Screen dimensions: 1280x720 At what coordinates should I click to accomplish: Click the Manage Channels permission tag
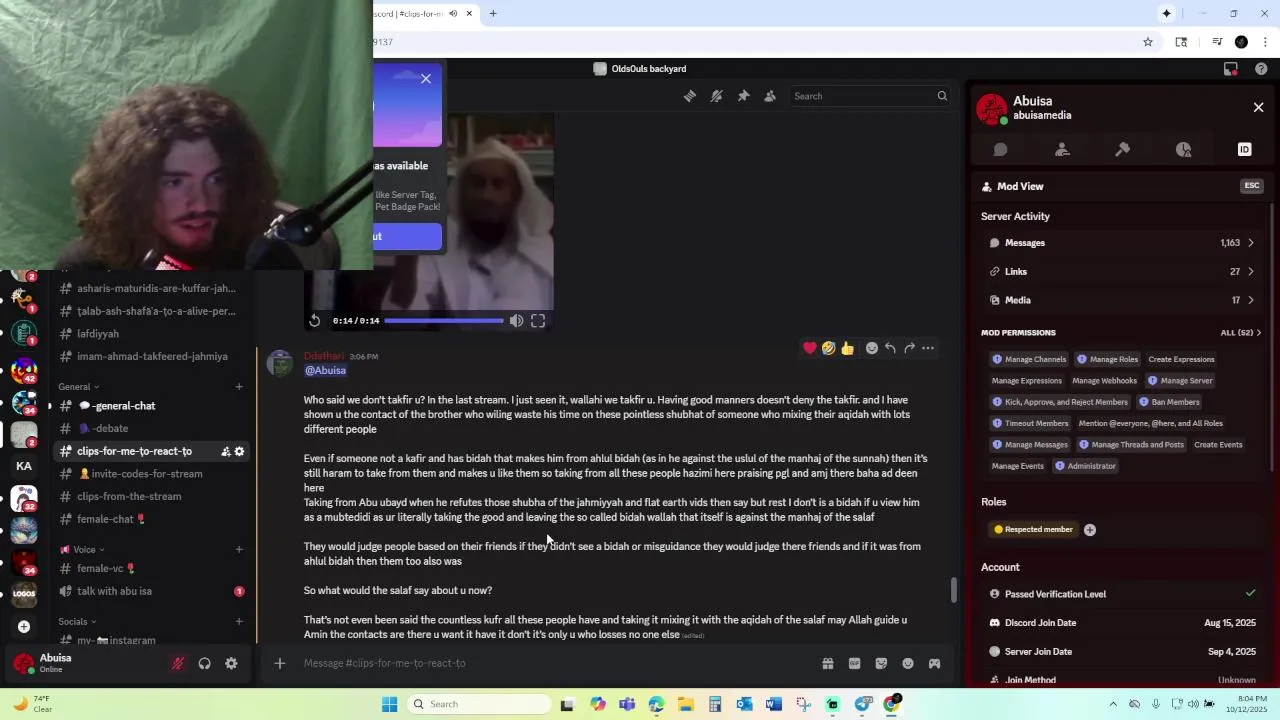click(x=1029, y=359)
